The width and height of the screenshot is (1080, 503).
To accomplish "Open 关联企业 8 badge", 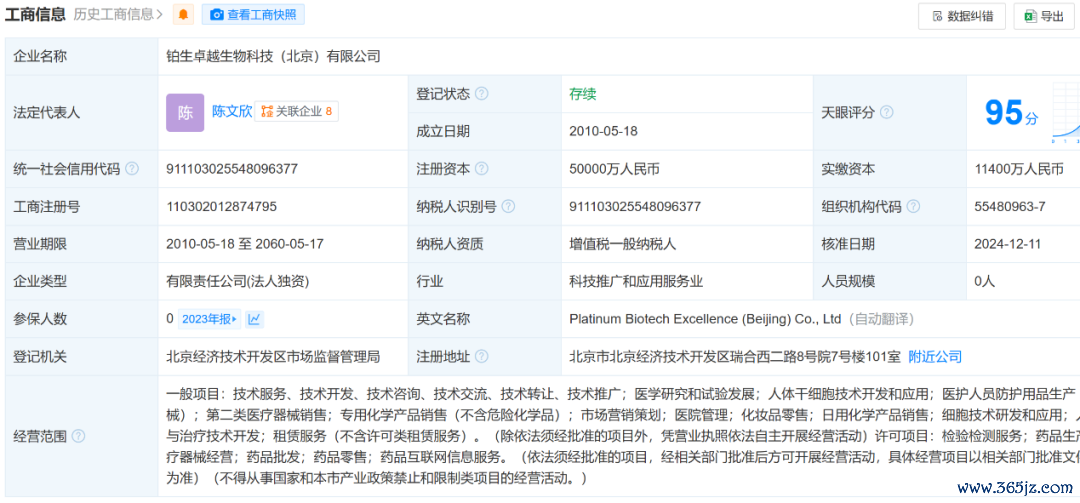I will pos(297,112).
